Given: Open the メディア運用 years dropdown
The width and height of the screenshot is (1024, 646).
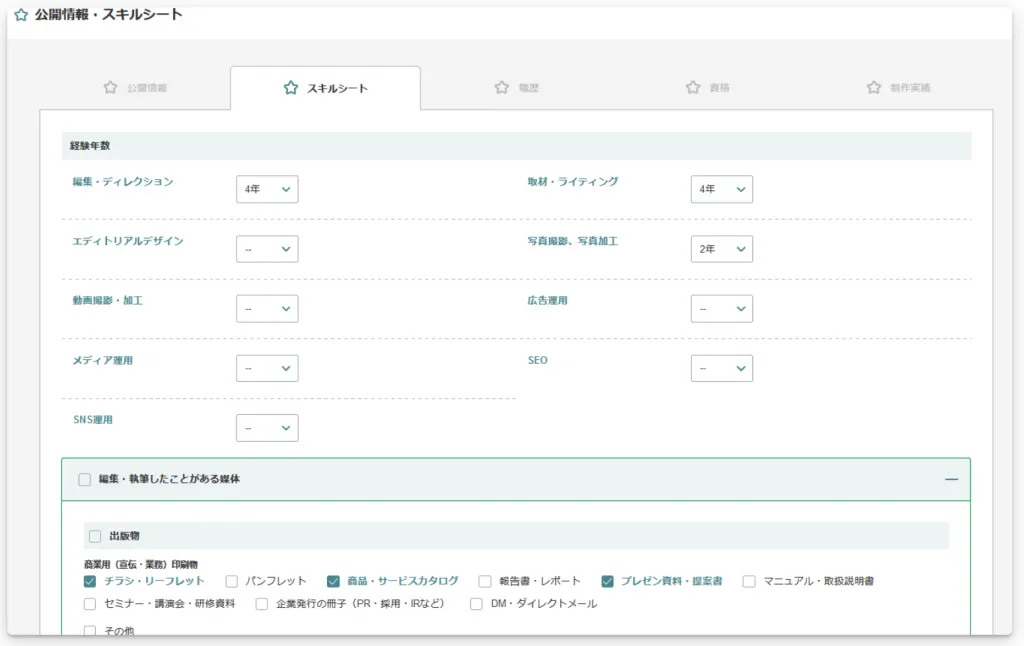Looking at the screenshot, I should (267, 368).
